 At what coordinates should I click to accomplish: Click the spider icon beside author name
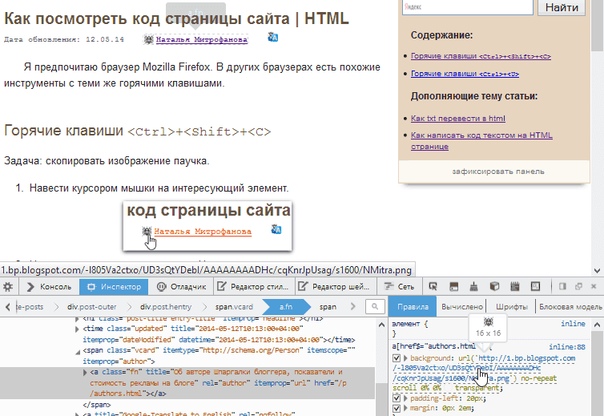pyautogui.click(x=148, y=39)
